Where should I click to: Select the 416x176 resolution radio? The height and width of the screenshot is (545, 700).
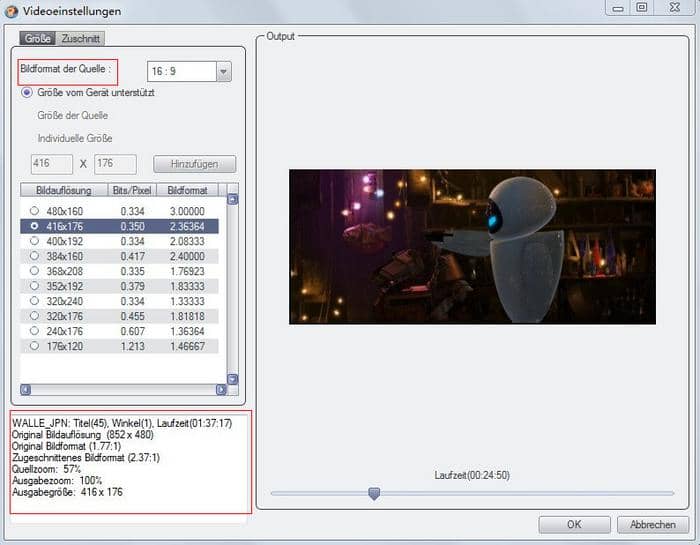(x=34, y=226)
